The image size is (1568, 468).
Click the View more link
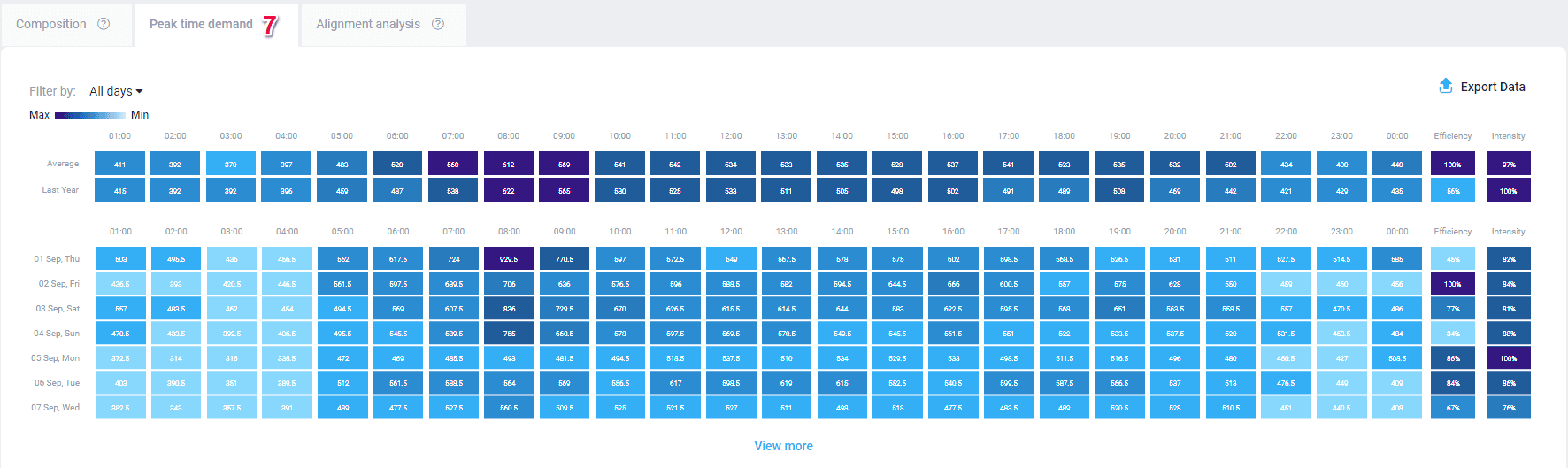tap(783, 446)
